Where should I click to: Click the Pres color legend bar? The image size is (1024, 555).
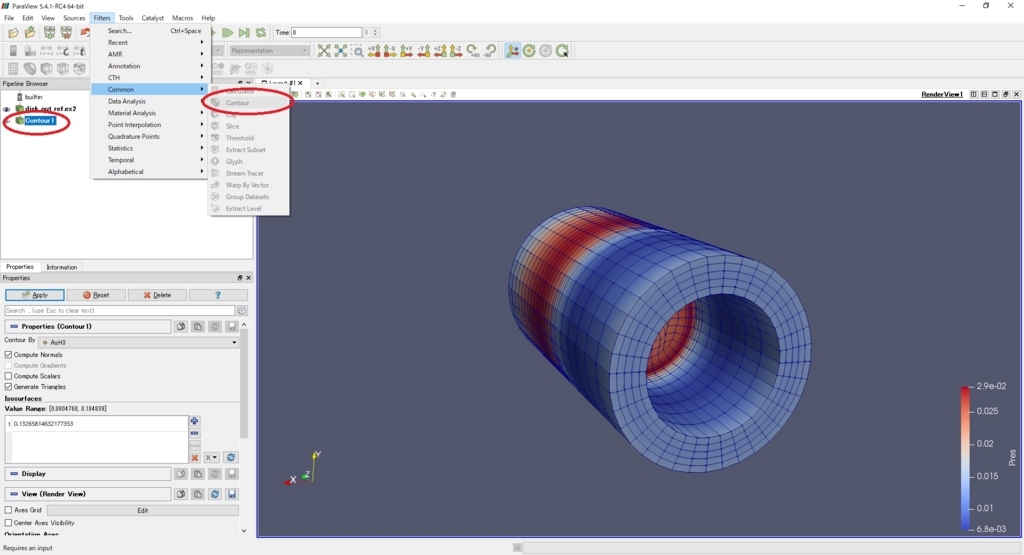[x=965, y=458]
